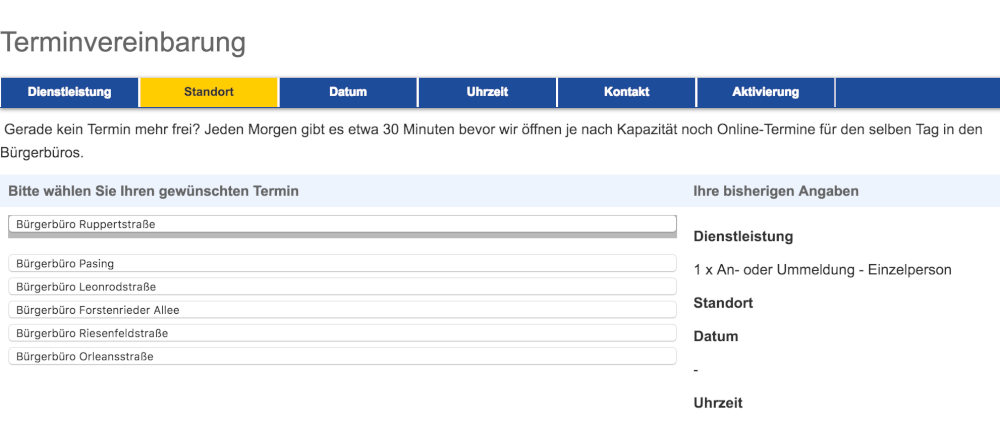Expand Bürgerbüro Forstenrieder Allee
The height and width of the screenshot is (422, 1000).
coord(342,310)
